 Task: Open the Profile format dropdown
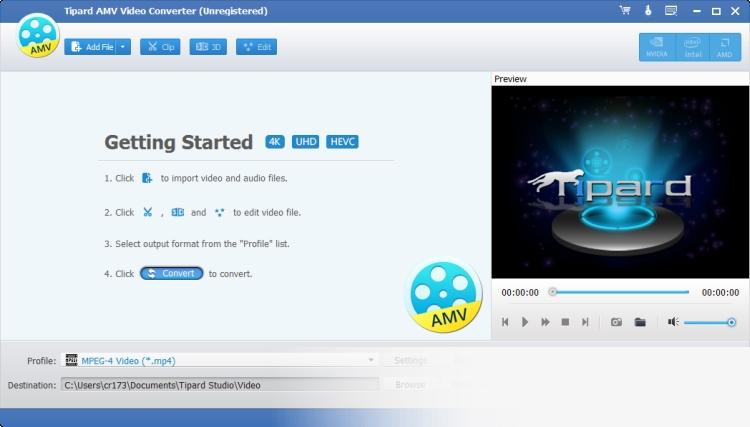click(220, 360)
